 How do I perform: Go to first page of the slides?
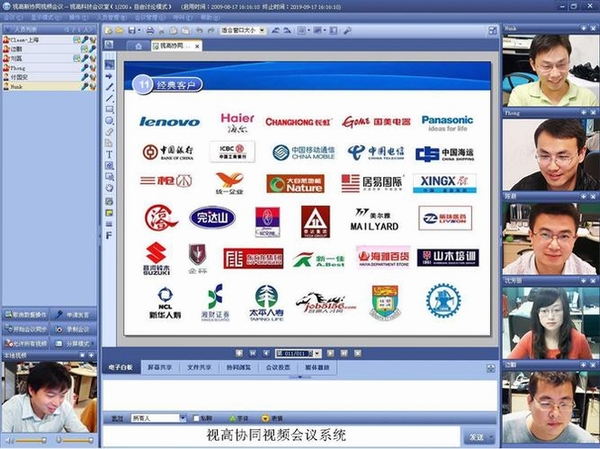point(253,353)
